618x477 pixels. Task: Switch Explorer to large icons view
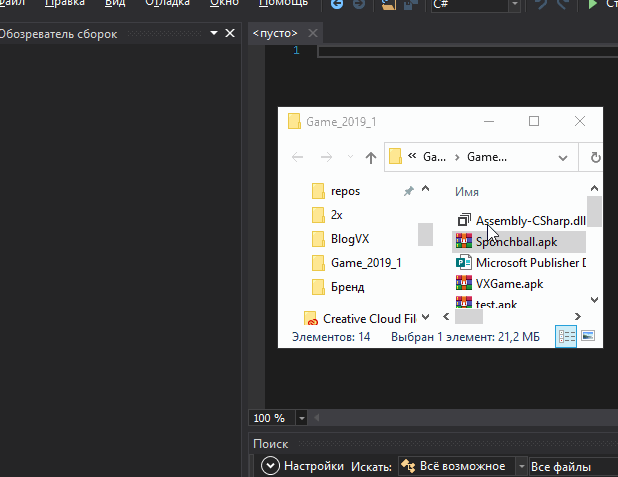(x=588, y=336)
